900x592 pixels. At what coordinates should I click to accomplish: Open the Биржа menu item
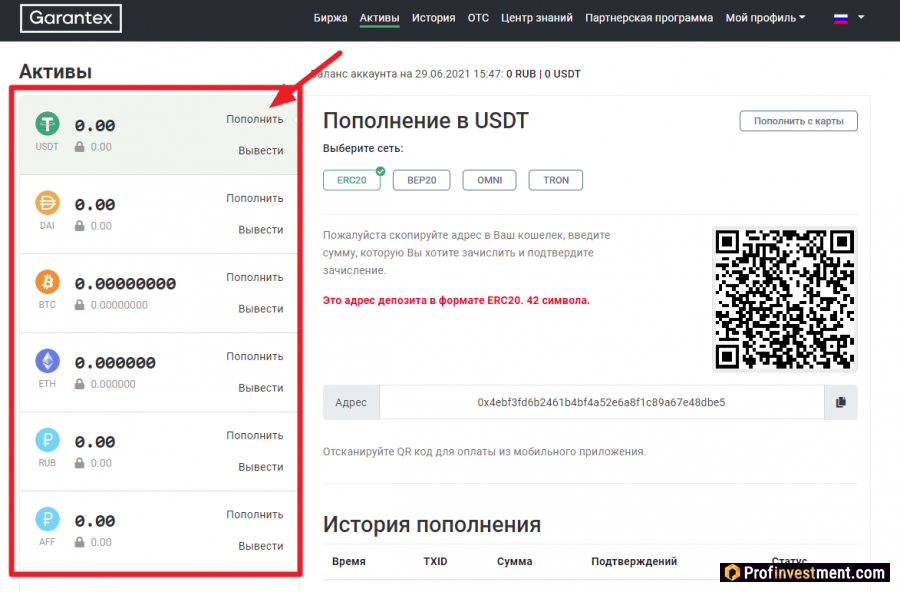(330, 18)
